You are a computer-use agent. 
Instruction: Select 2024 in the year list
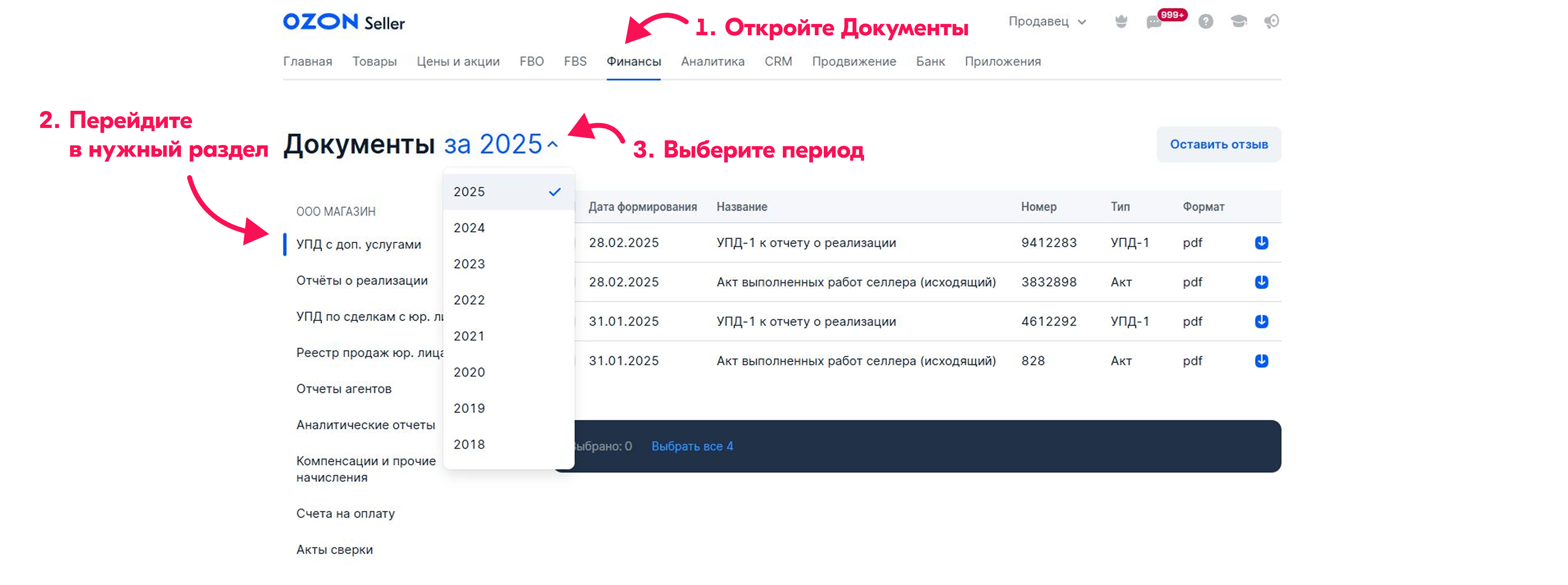pos(469,228)
